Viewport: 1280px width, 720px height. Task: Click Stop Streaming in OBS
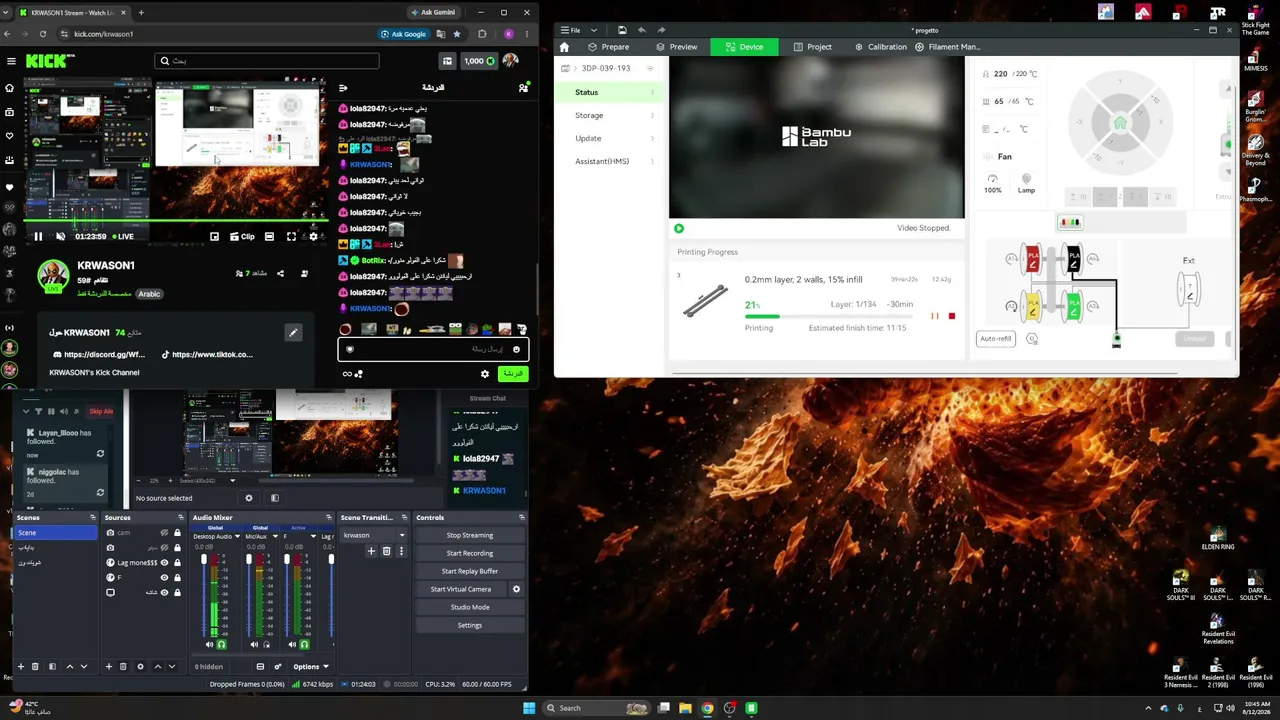tap(470, 535)
